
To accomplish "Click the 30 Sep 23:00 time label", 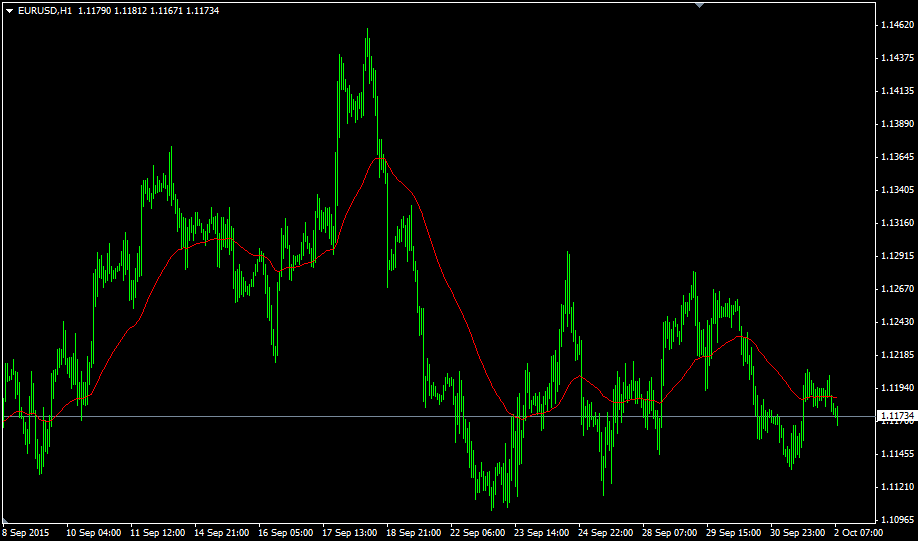I will tap(798, 533).
